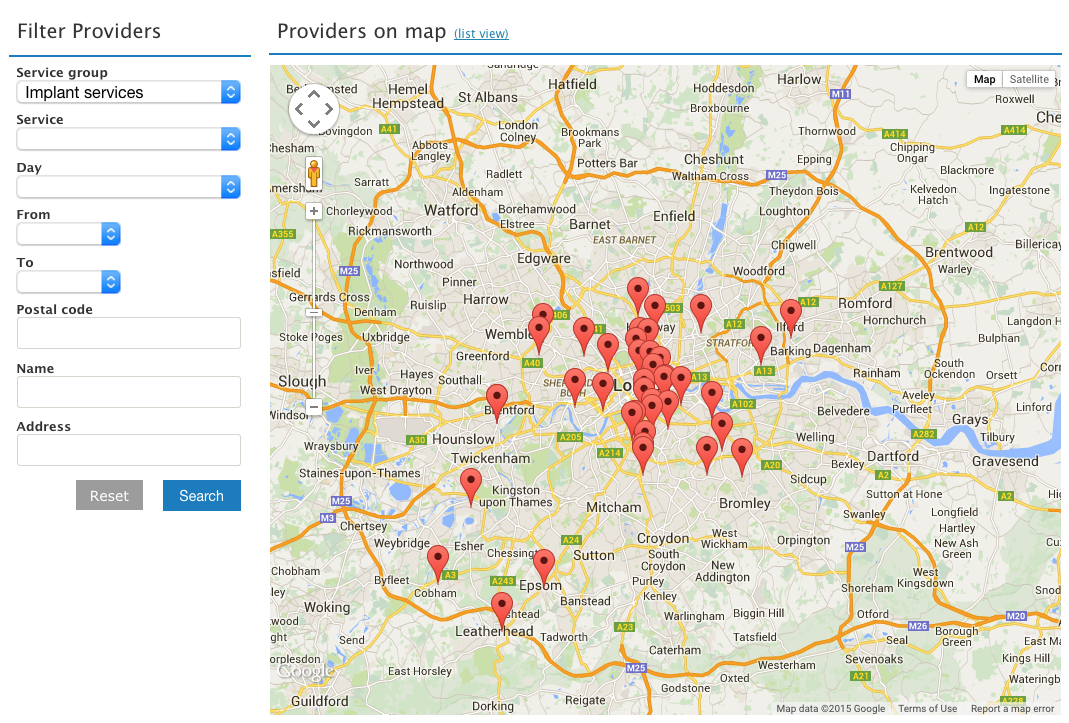Viewport: 1069px width, 723px height.
Task: Click the zoom out minus button
Action: [x=314, y=407]
